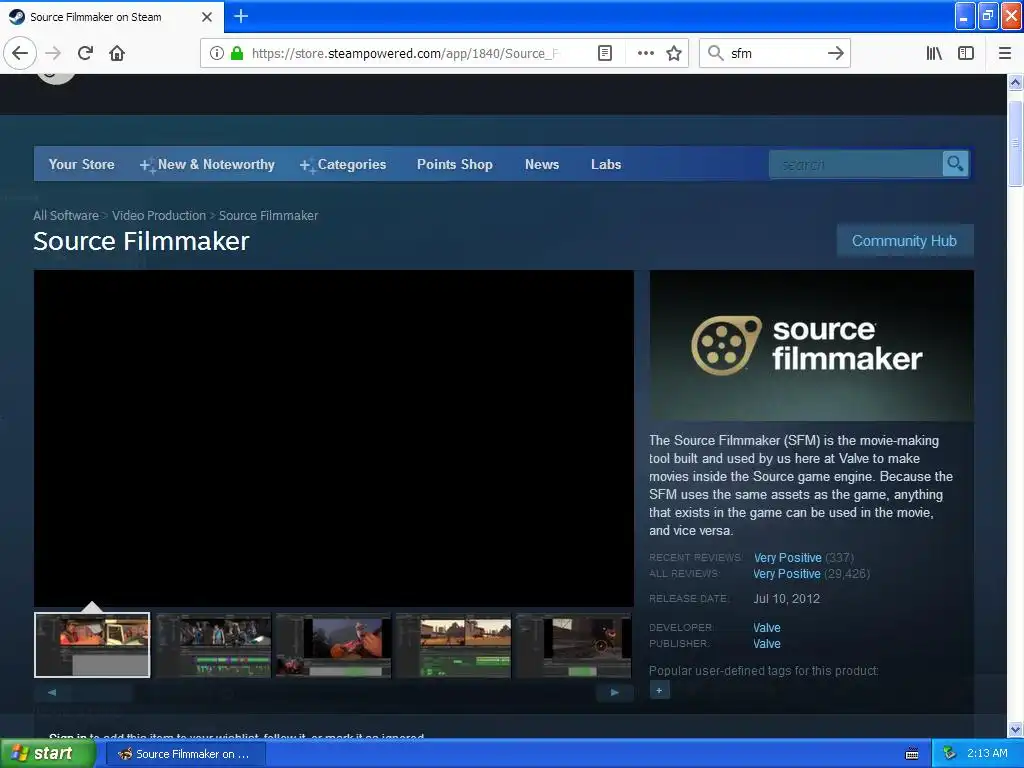Open the Labs page
The width and height of the screenshot is (1024, 768).
(x=606, y=165)
